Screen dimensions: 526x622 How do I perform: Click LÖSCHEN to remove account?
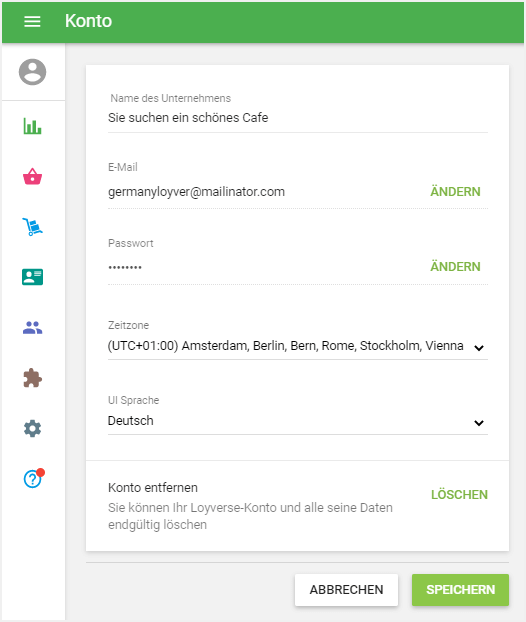[459, 495]
